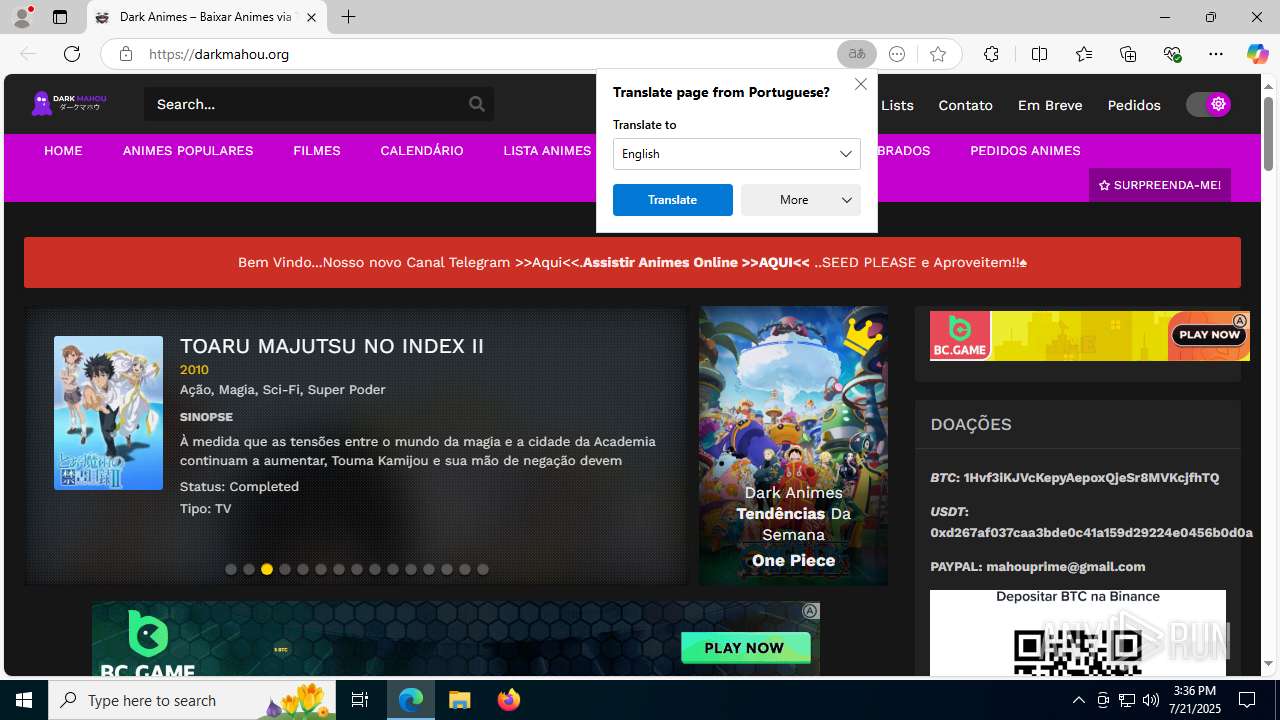Select the active yellow slider dot
The width and height of the screenshot is (1280, 720).
(267, 569)
